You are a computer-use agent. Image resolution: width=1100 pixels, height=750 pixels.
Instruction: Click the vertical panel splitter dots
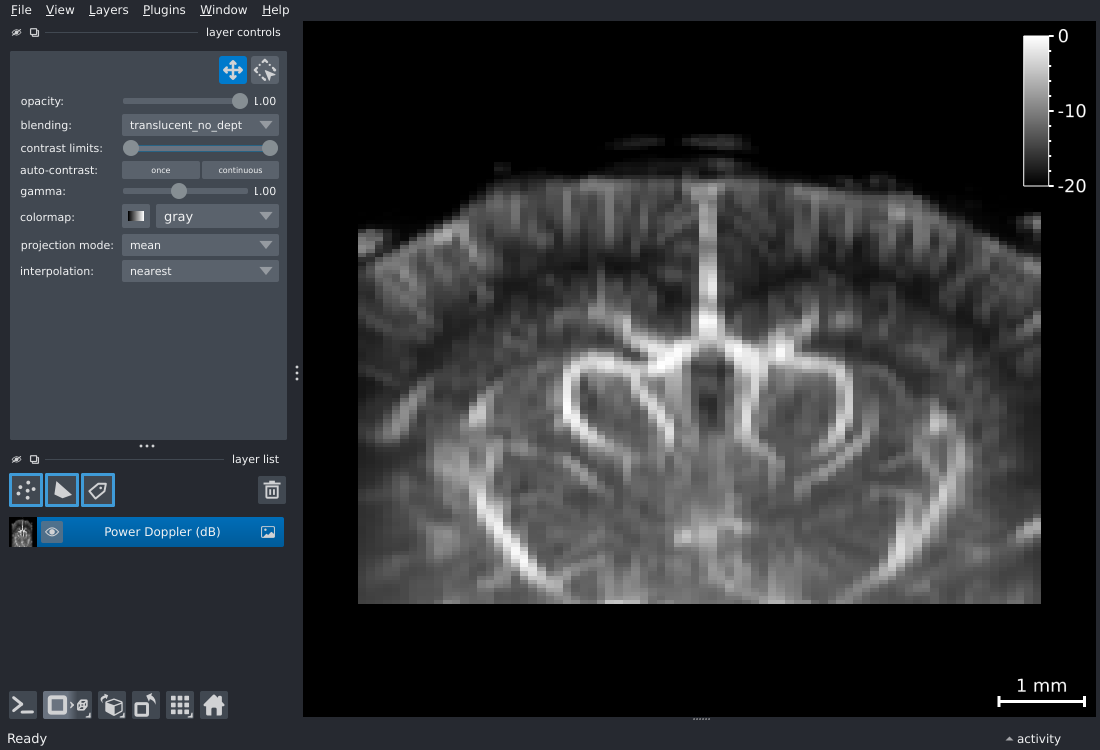click(x=297, y=373)
